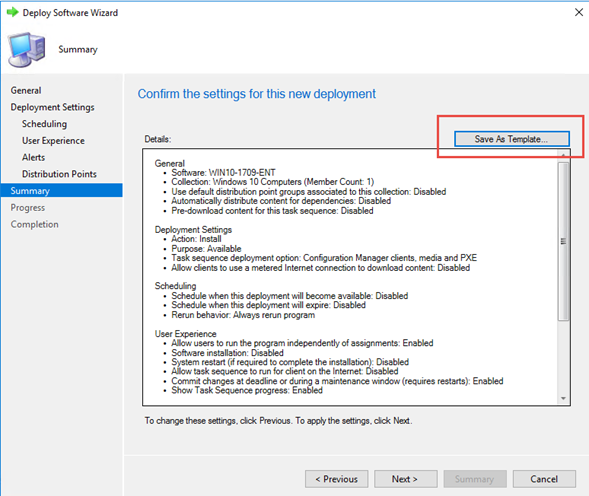Go back with the Previous button
This screenshot has width=589, height=496.
point(337,479)
